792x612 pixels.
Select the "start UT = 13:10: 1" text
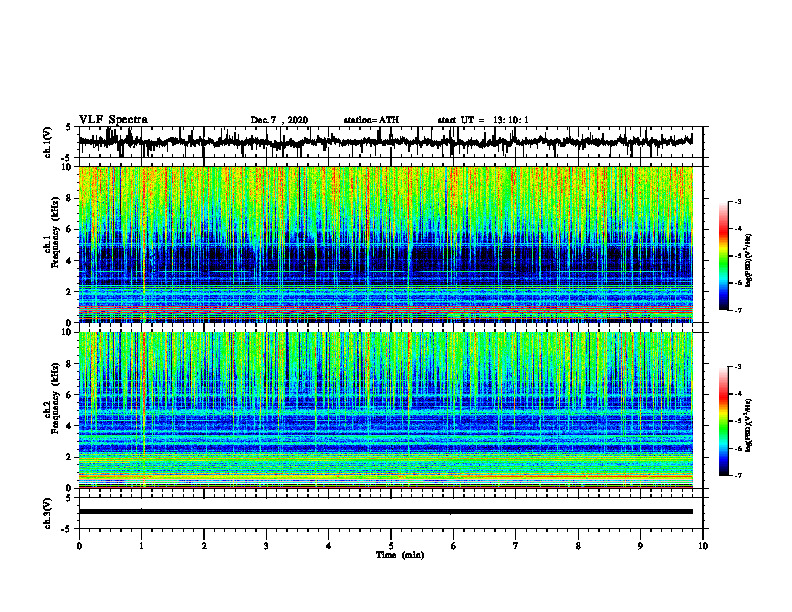tap(483, 120)
